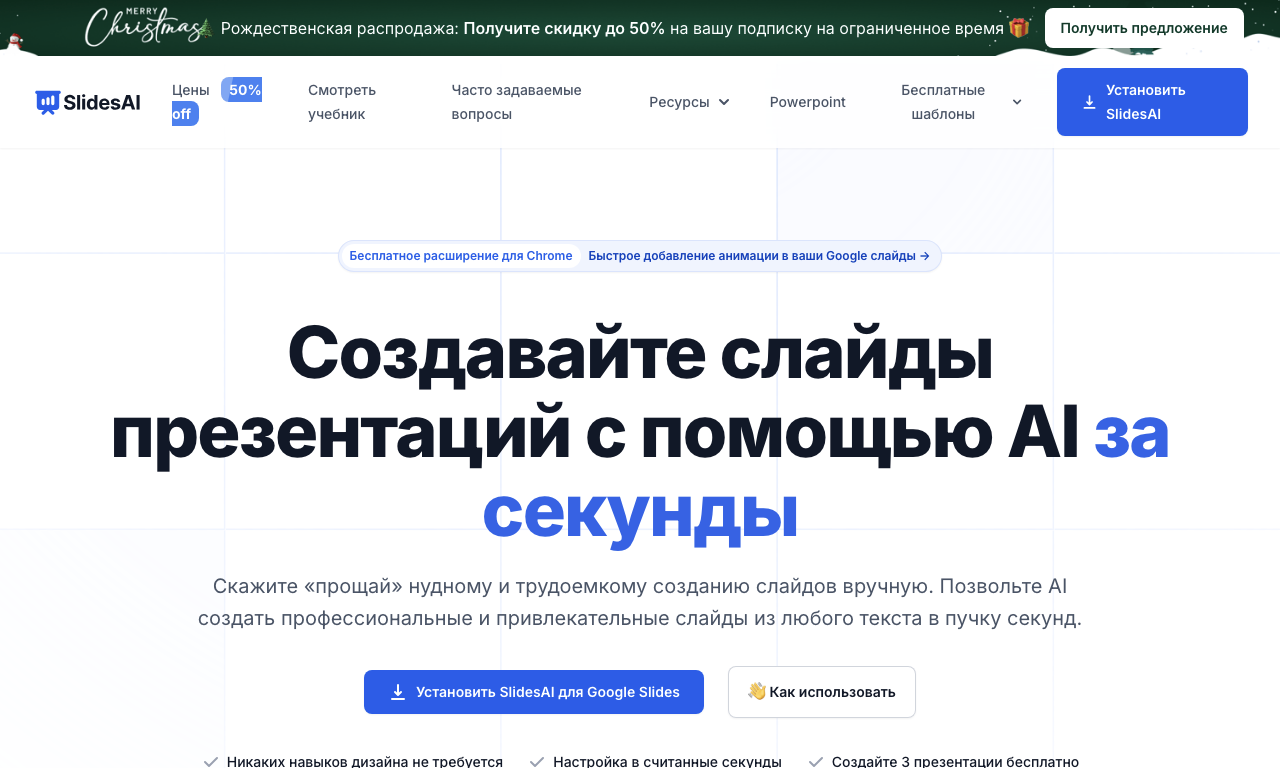Click Получить предложение button
This screenshot has height=768, width=1280.
(1144, 28)
